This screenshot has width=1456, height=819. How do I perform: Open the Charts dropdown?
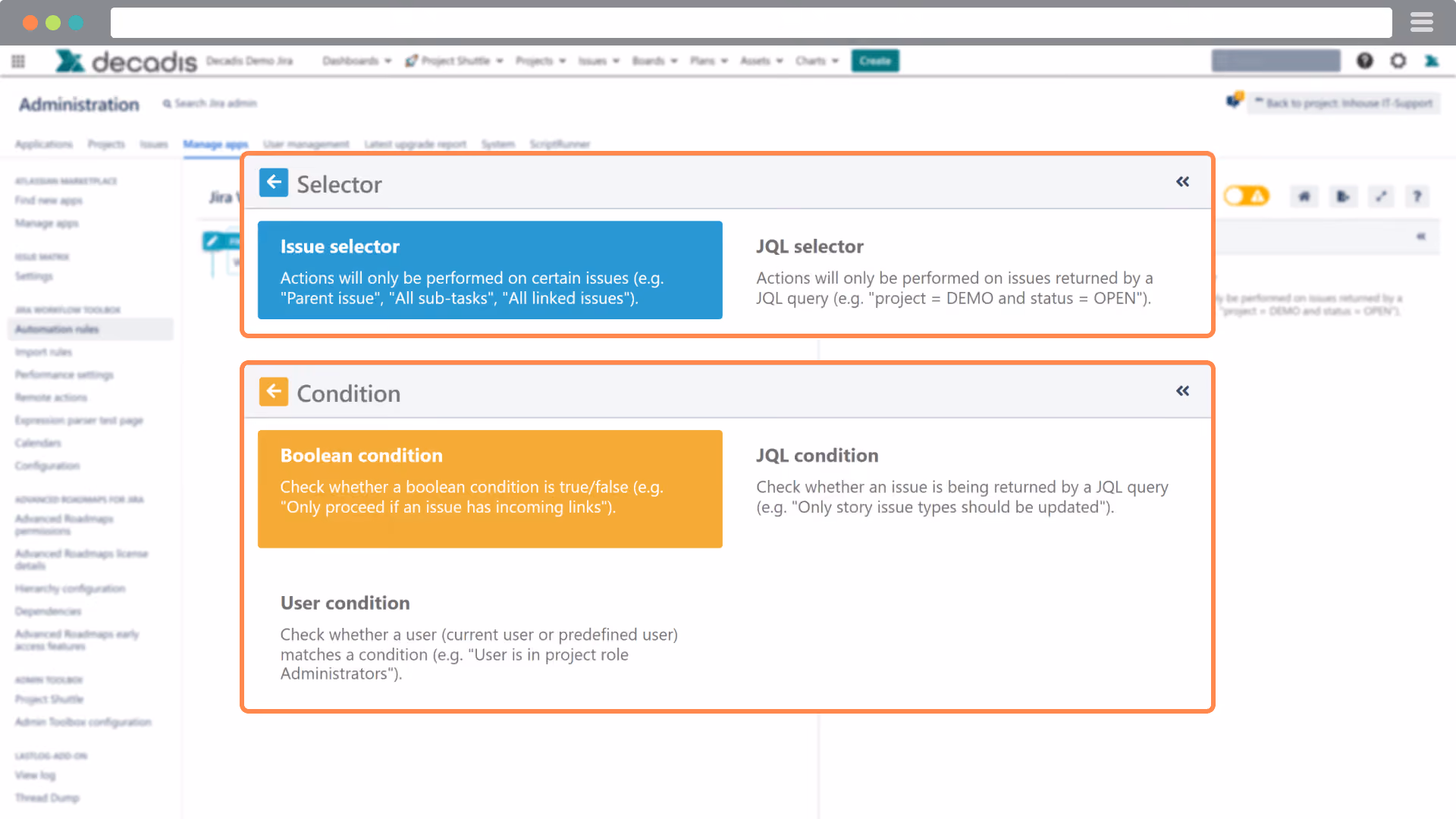point(817,61)
